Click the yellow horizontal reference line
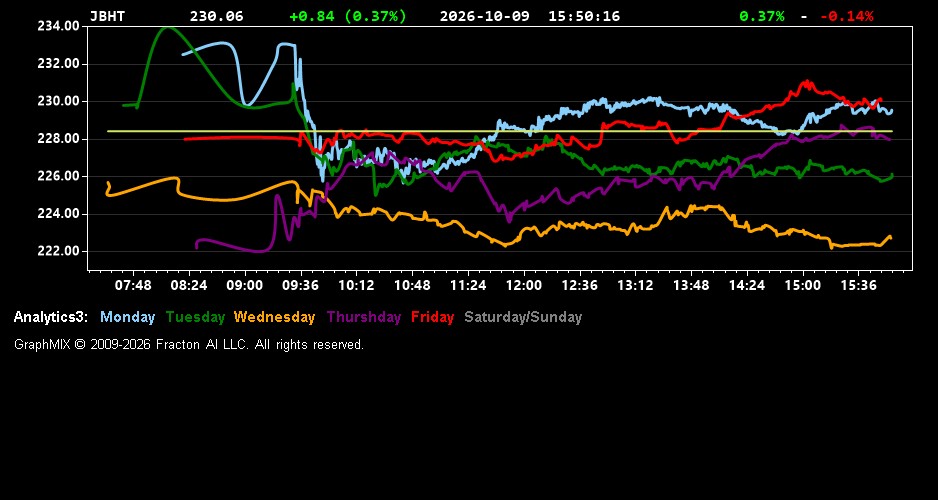The image size is (938, 500). point(500,131)
